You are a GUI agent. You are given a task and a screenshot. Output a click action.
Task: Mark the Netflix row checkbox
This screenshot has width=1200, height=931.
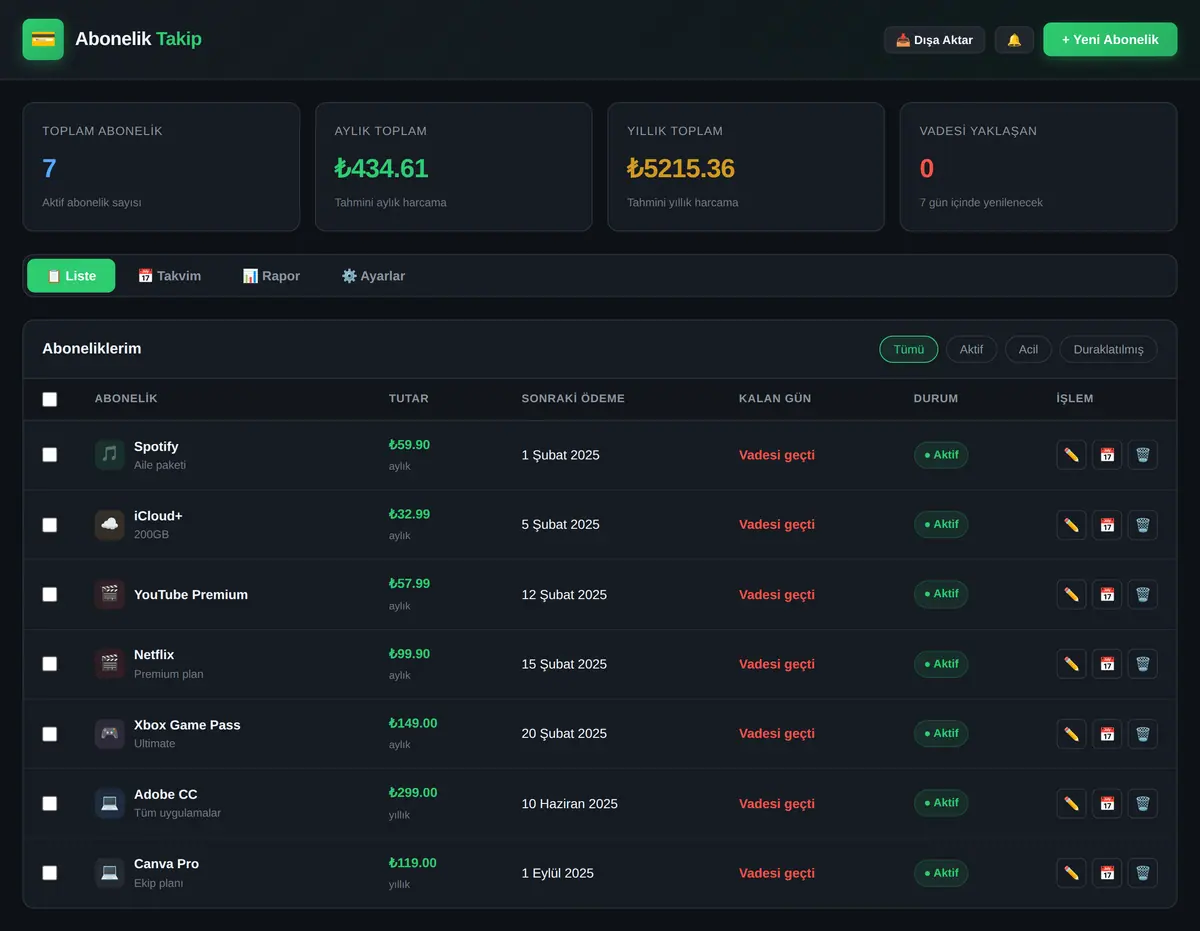tap(50, 664)
